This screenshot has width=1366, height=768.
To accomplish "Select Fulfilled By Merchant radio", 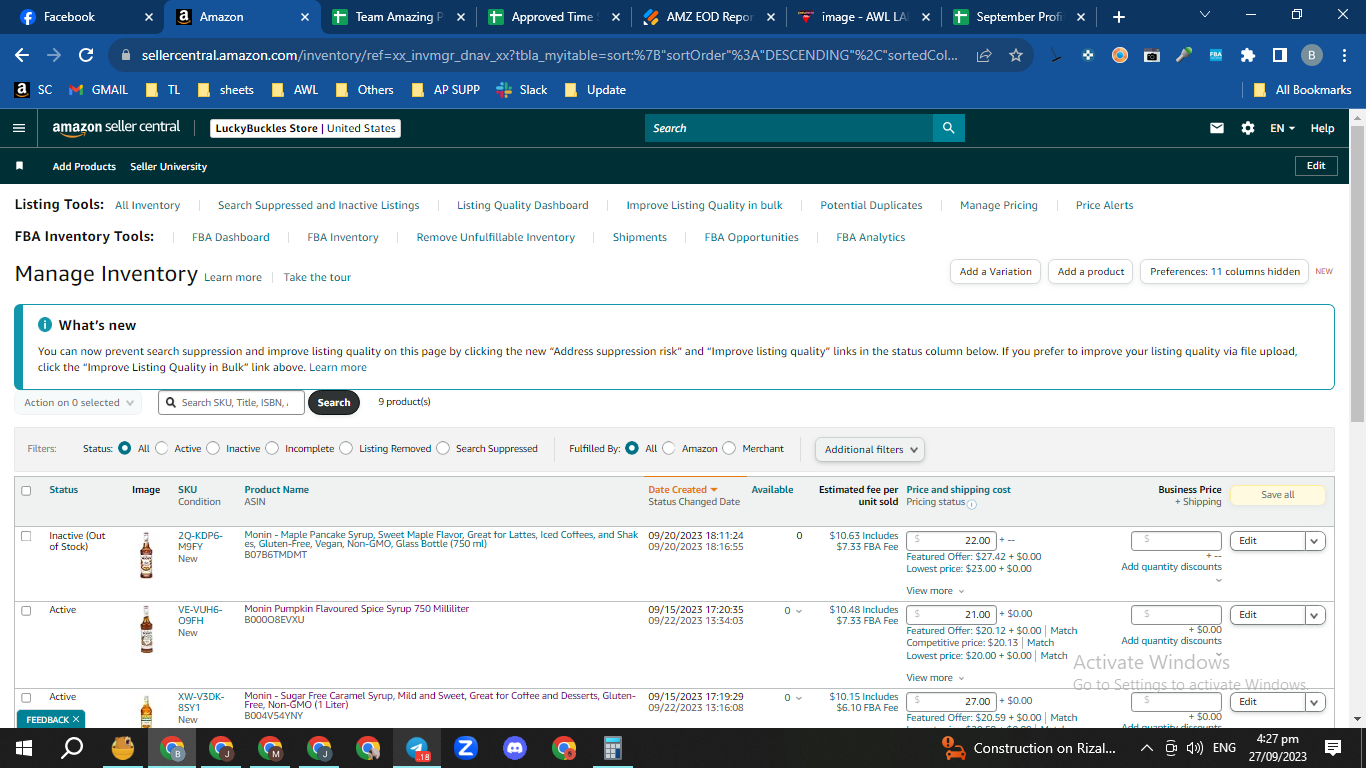I will click(729, 448).
